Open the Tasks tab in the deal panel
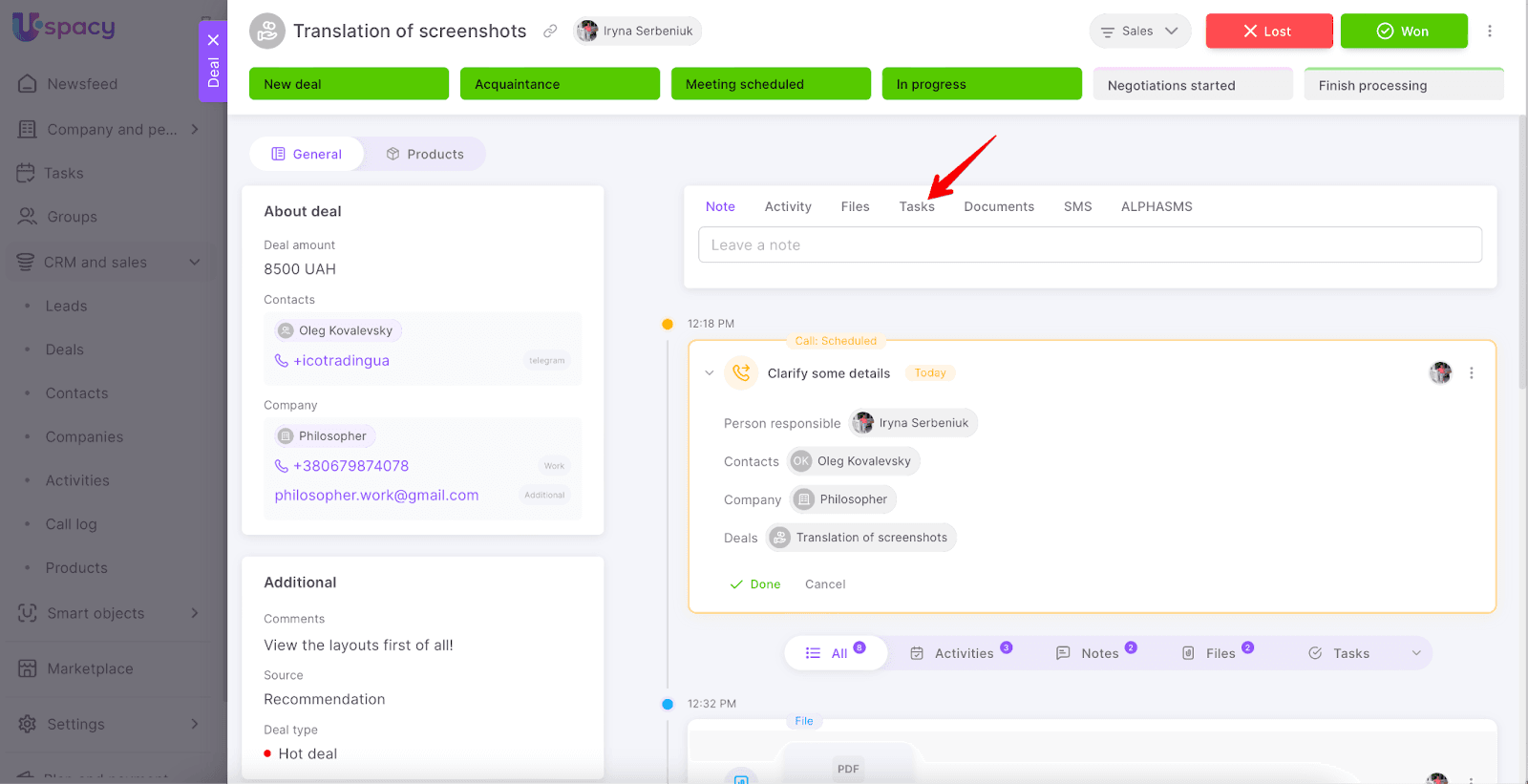Viewport: 1528px width, 784px height. tap(916, 206)
